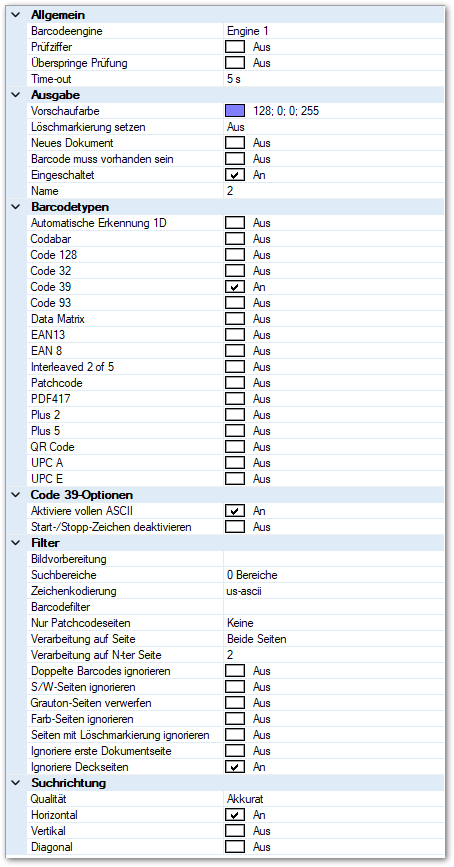Uncheck Ignoriere Deckseiten checkbox
Screen dimensions: 454x867
click(x=235, y=767)
